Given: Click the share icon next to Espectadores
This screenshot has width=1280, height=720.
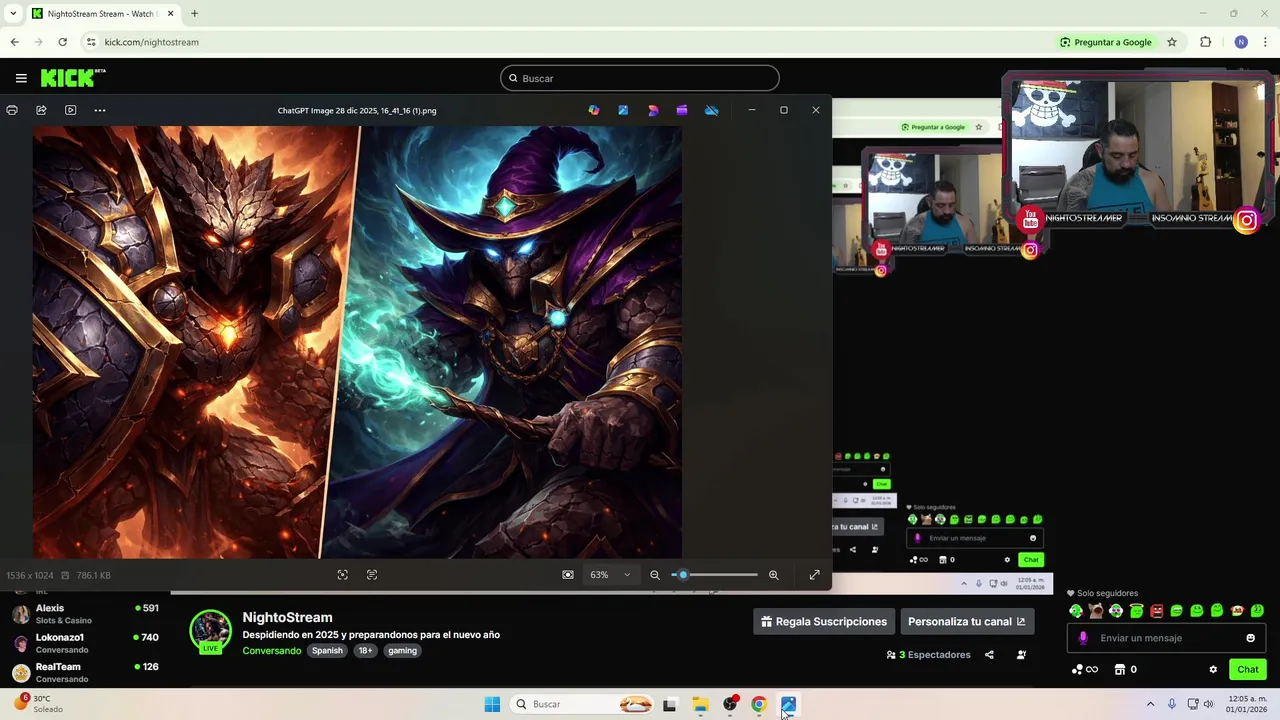Looking at the screenshot, I should pyautogui.click(x=989, y=655).
